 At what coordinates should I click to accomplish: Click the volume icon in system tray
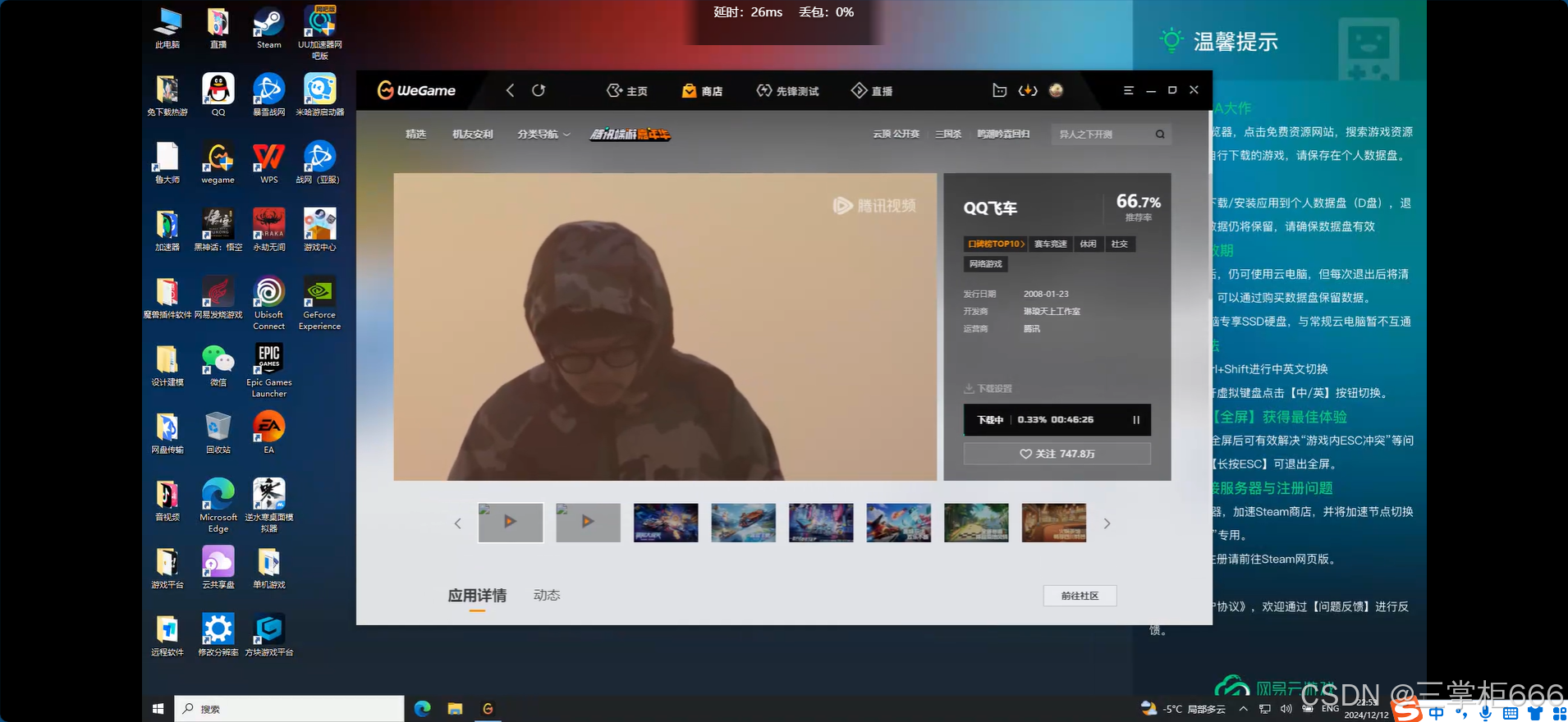coord(1286,709)
